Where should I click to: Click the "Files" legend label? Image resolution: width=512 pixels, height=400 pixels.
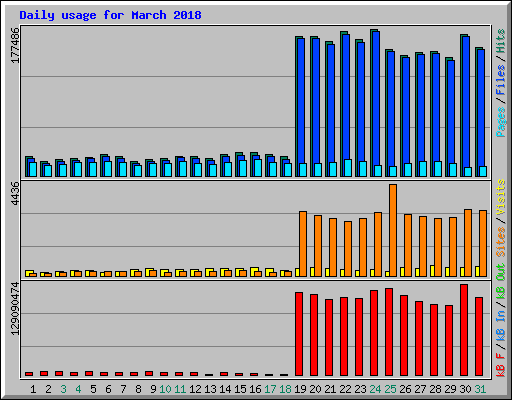coord(500,80)
